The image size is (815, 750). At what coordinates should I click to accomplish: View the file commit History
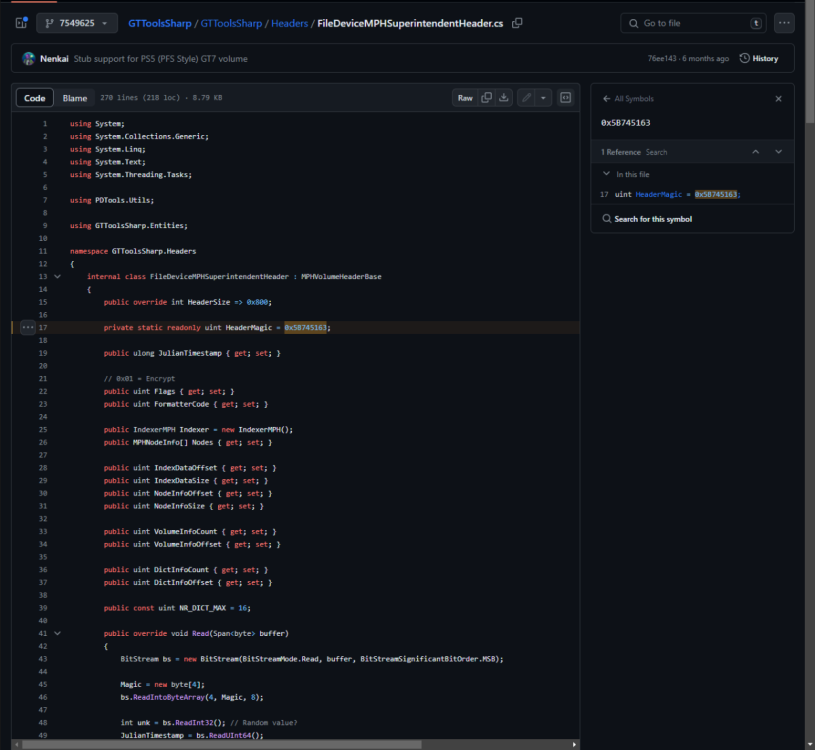pos(759,58)
